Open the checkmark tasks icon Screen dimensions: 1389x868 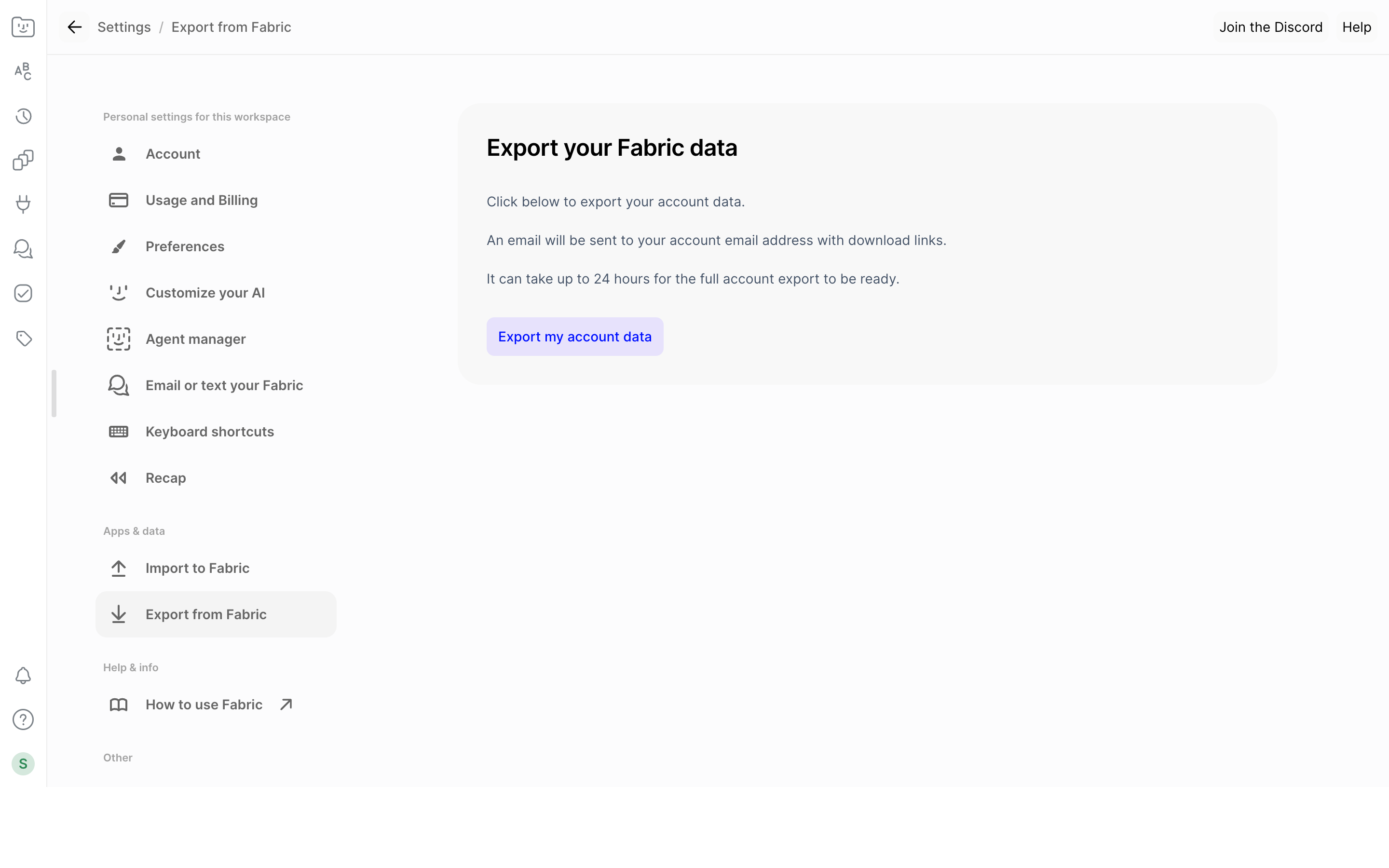coord(23,293)
